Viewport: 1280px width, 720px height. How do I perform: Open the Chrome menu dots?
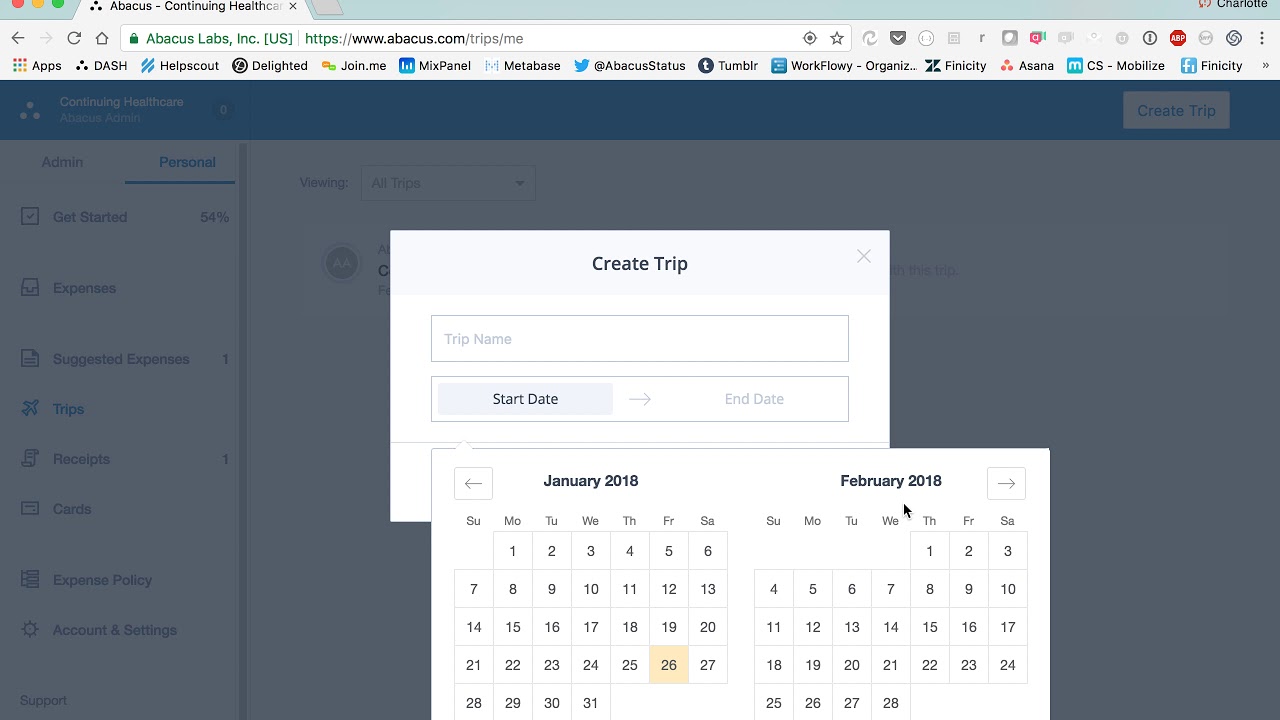click(x=1262, y=38)
